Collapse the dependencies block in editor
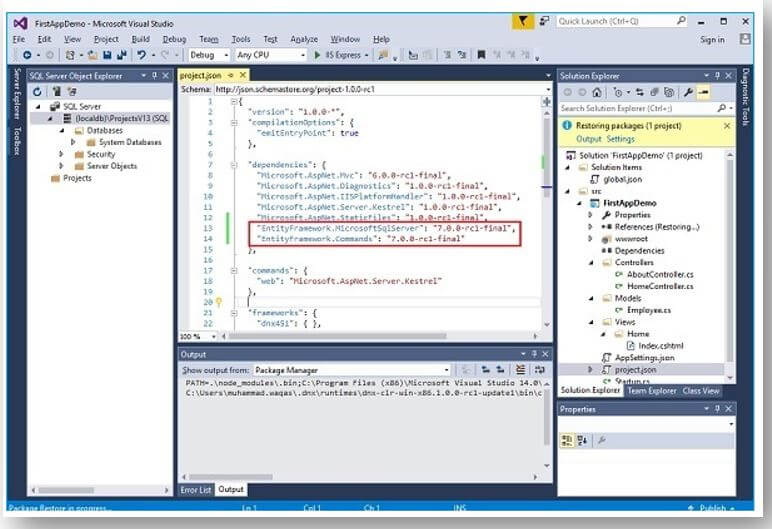The image size is (772, 529). click(x=234, y=165)
